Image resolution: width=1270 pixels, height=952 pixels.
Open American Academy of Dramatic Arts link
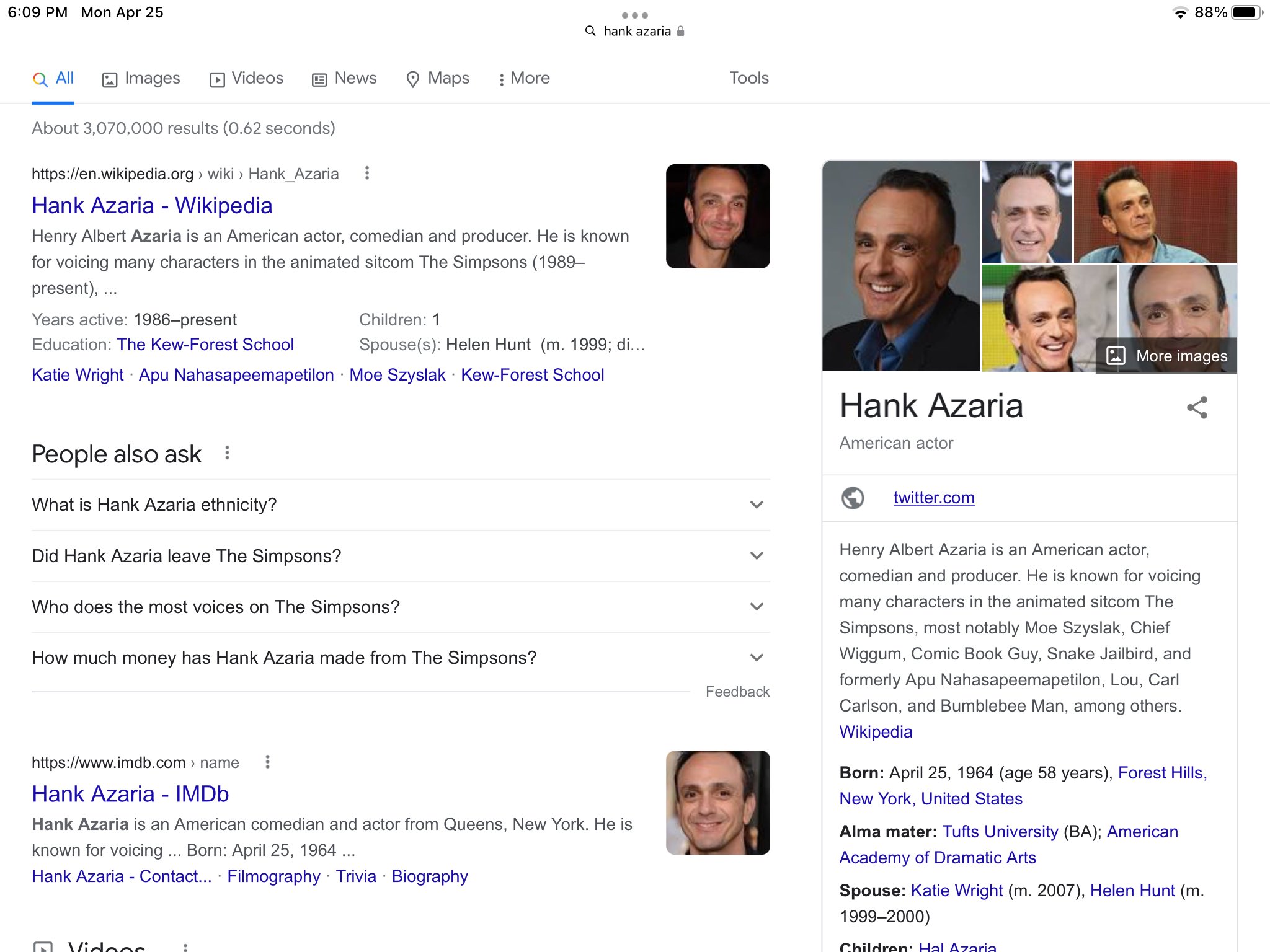point(1009,845)
